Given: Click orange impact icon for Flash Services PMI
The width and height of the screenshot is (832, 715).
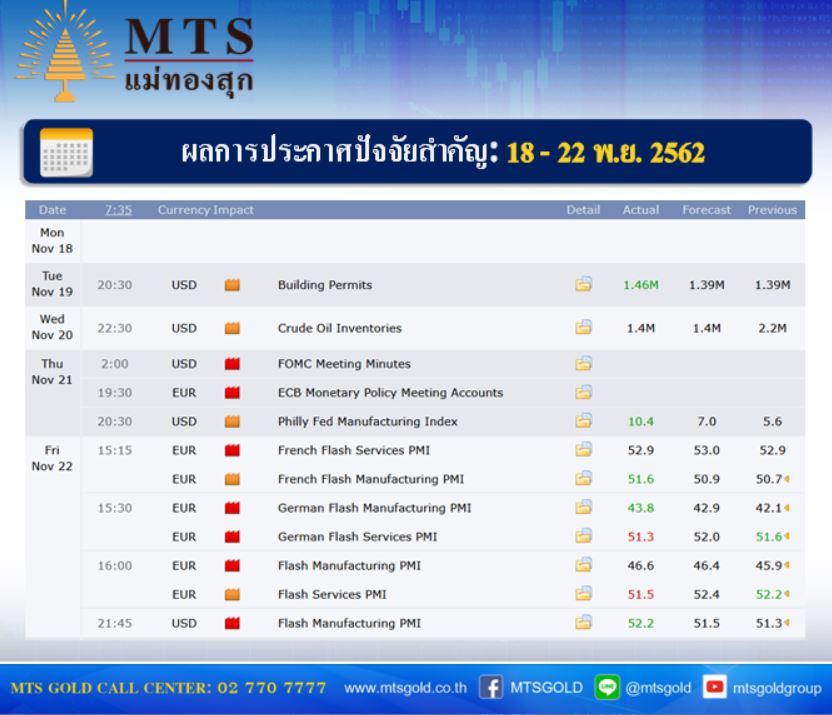Looking at the screenshot, I should click(x=232, y=595).
